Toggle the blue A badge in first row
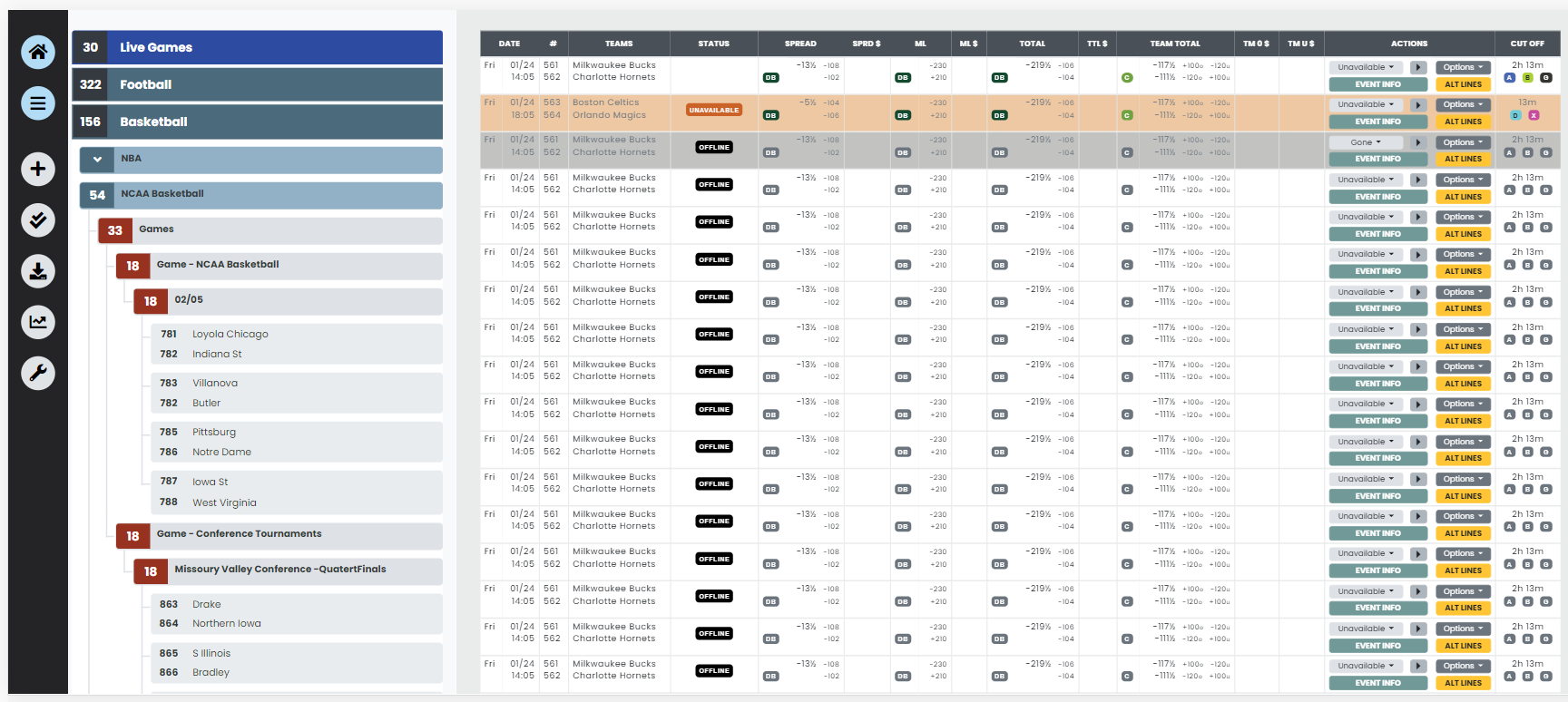 1510,78
